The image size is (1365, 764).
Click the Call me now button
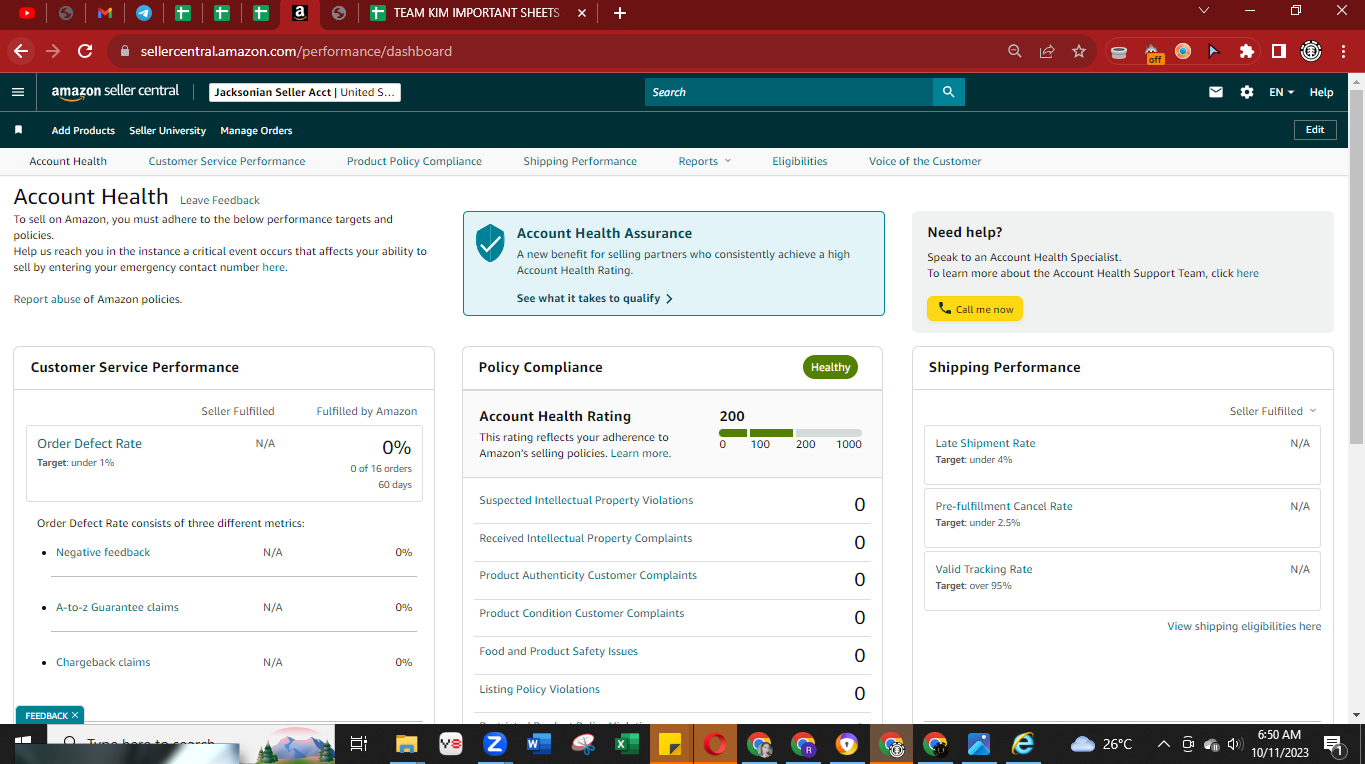click(x=975, y=309)
